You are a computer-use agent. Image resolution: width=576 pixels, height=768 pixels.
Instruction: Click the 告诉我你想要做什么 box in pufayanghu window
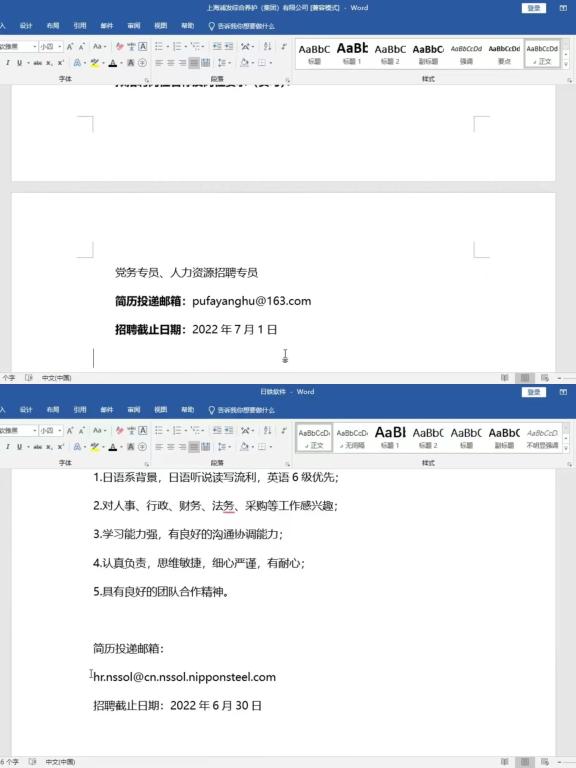pyautogui.click(x=241, y=25)
